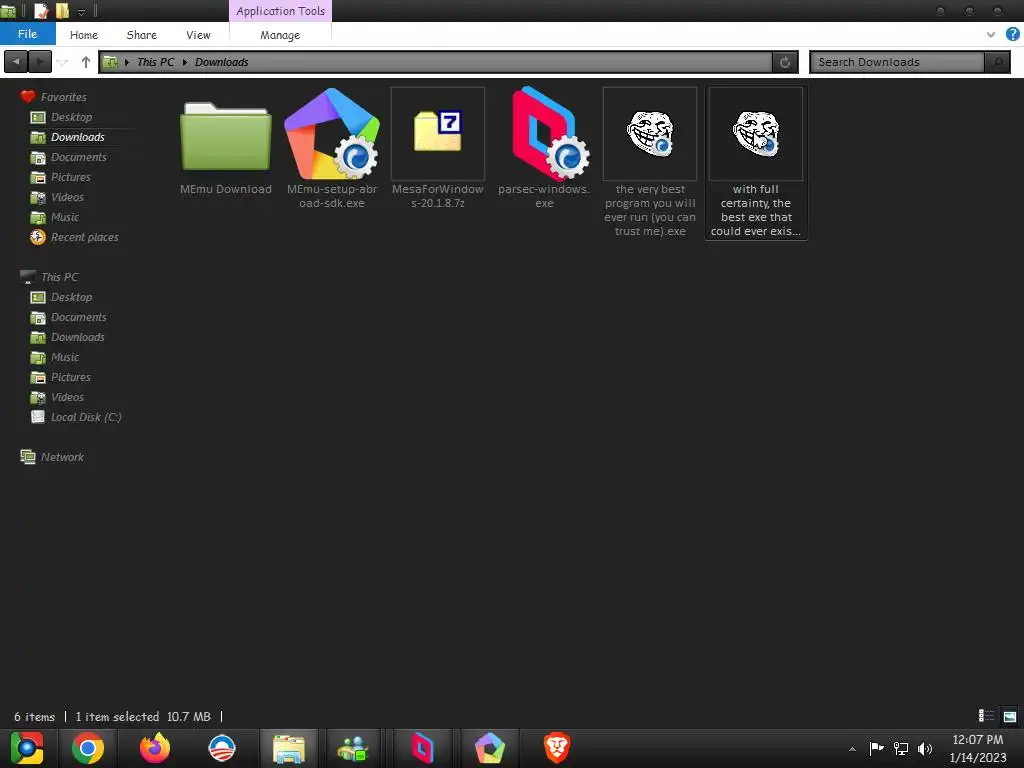The image size is (1024, 768).
Task: Open Action Center flag icon
Action: [x=876, y=748]
